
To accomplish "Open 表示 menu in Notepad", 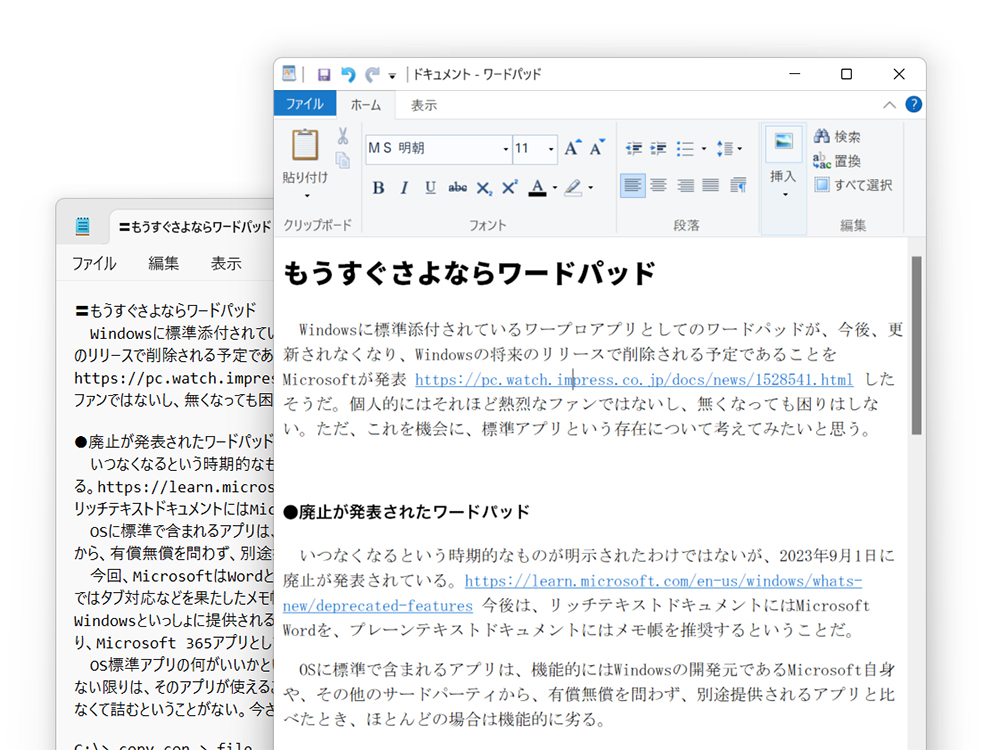I will [226, 263].
